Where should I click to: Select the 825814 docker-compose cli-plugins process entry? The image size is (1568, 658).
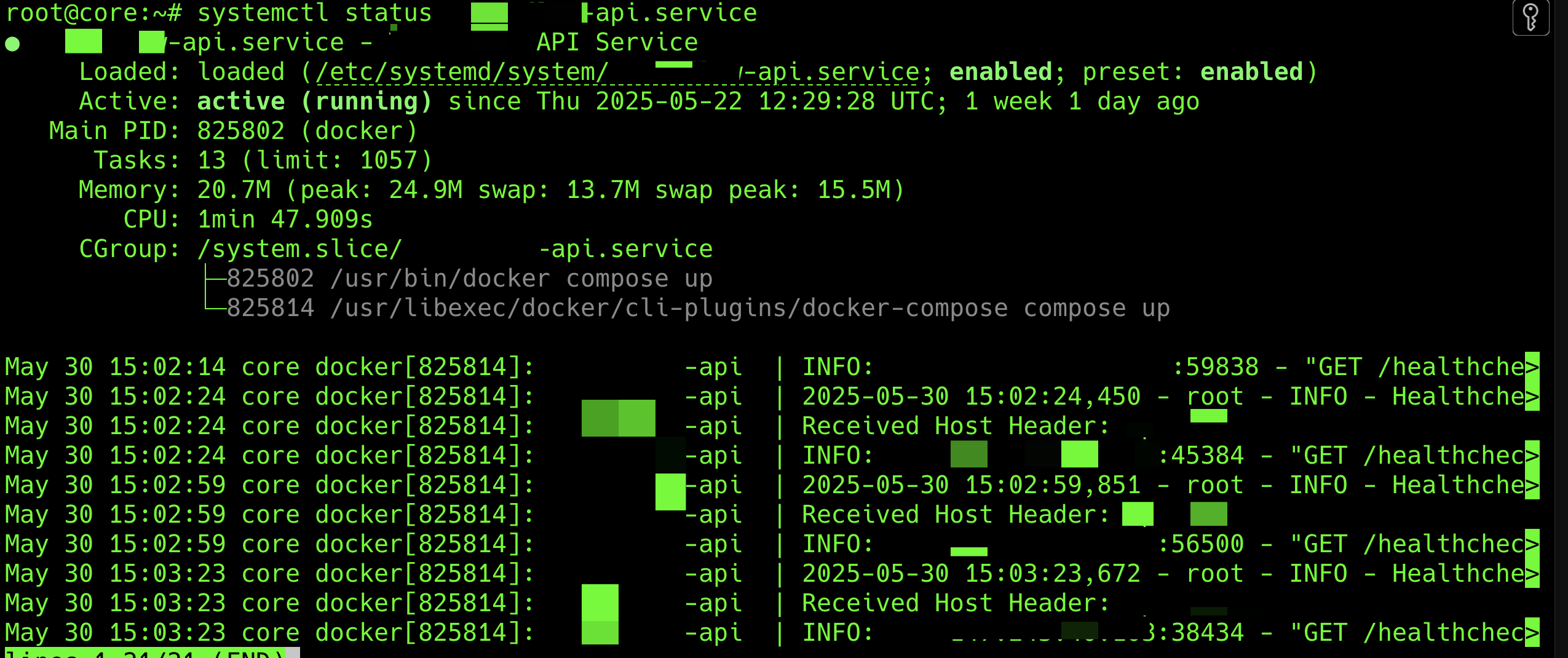click(x=698, y=308)
